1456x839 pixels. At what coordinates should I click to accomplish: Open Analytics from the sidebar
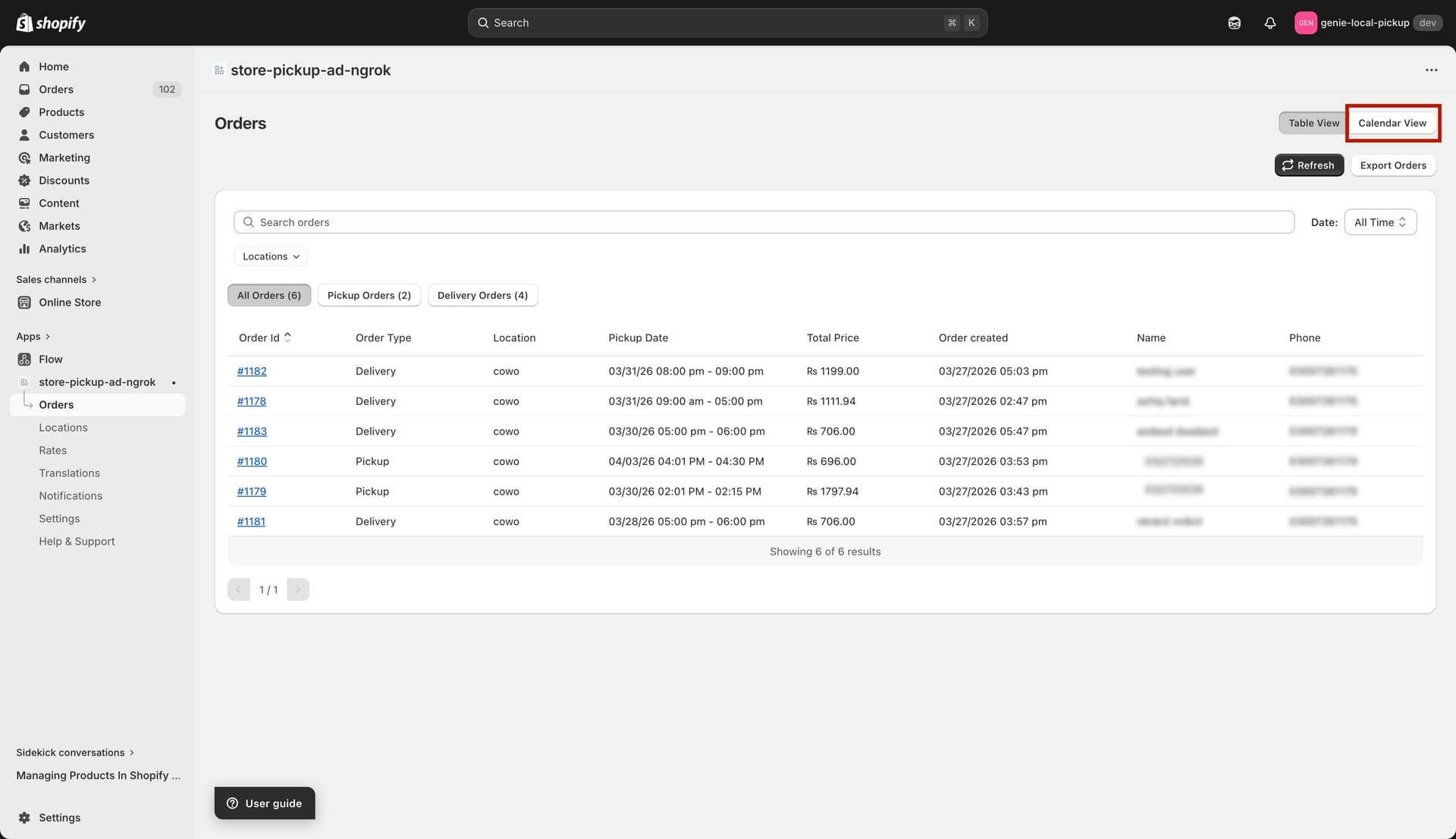click(x=62, y=248)
